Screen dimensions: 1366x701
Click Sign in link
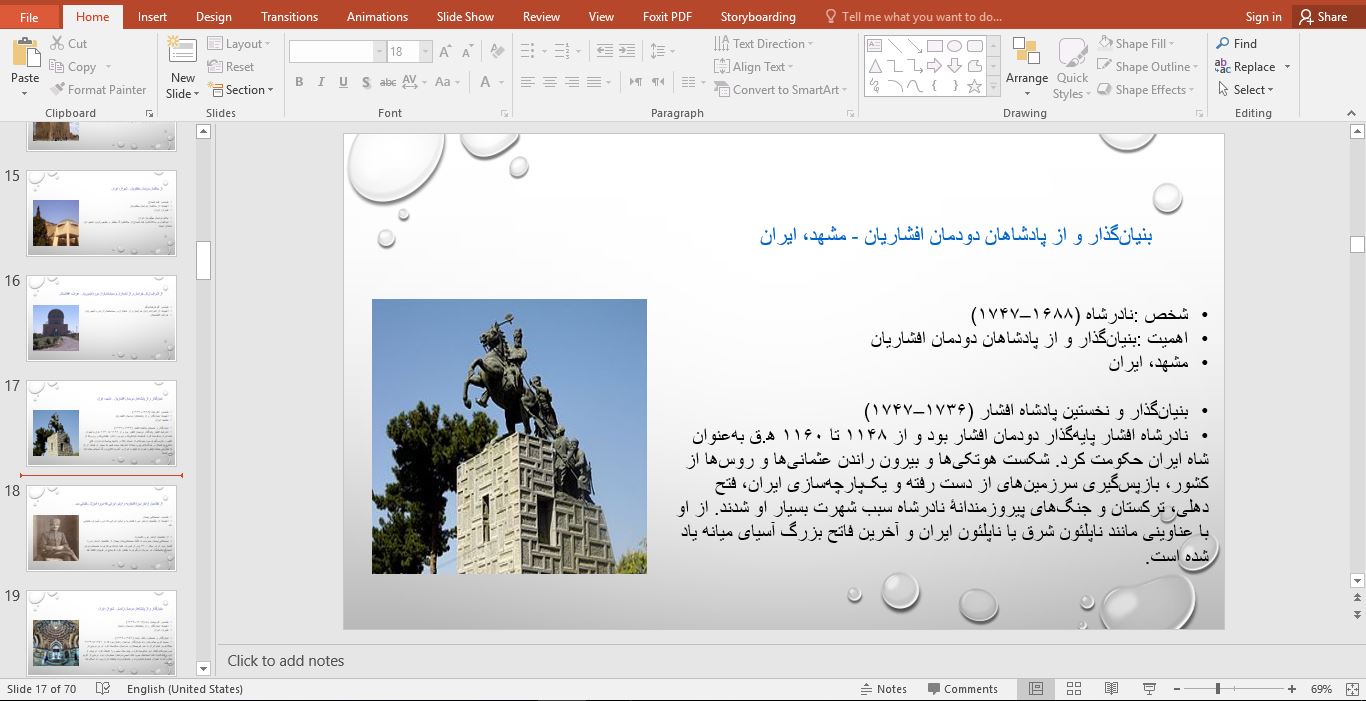click(x=1263, y=16)
